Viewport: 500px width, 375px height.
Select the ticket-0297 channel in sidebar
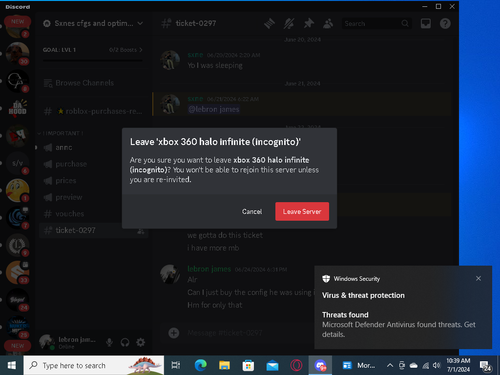pos(93,230)
